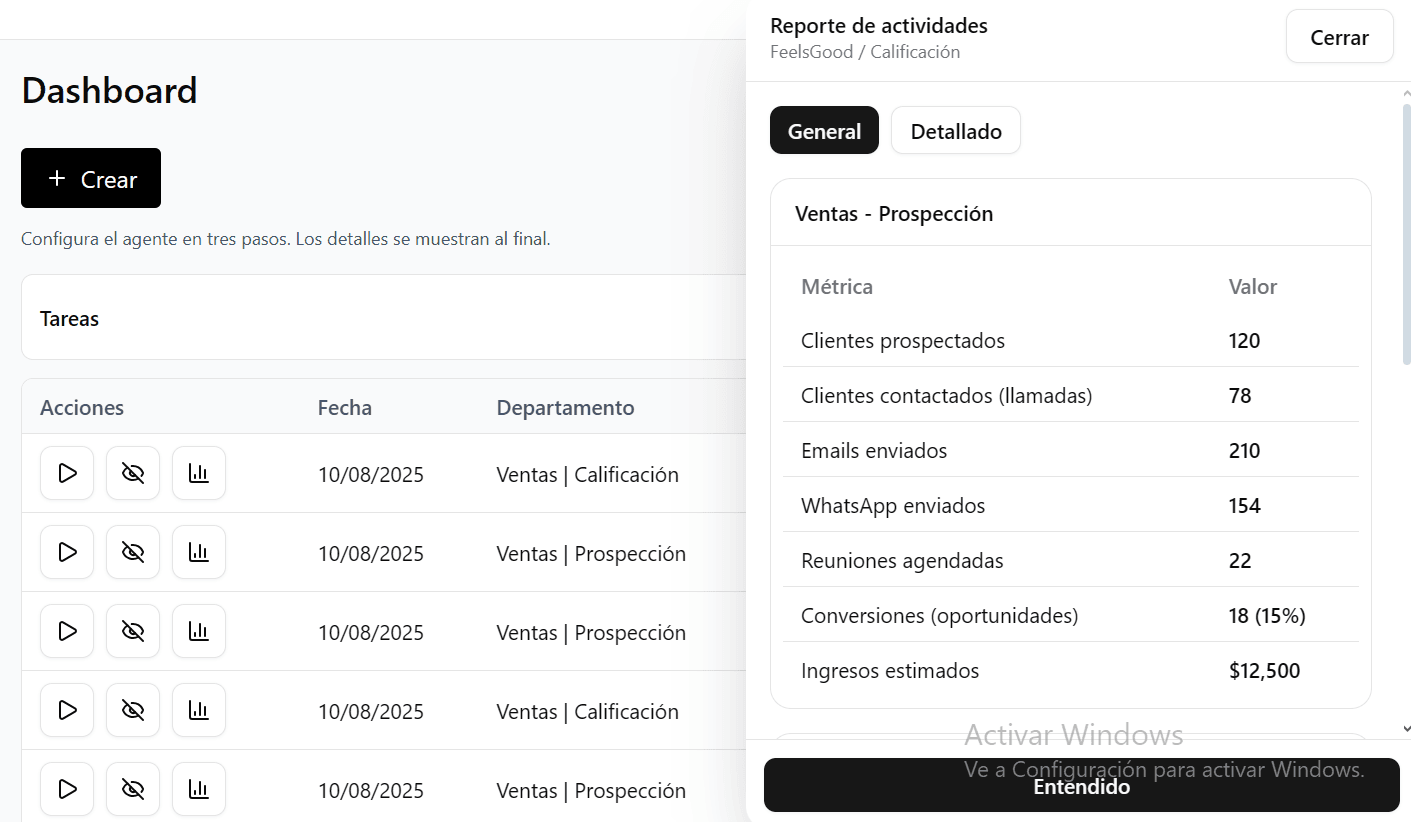Click the Acciones column header
The image size is (1411, 822).
point(82,407)
